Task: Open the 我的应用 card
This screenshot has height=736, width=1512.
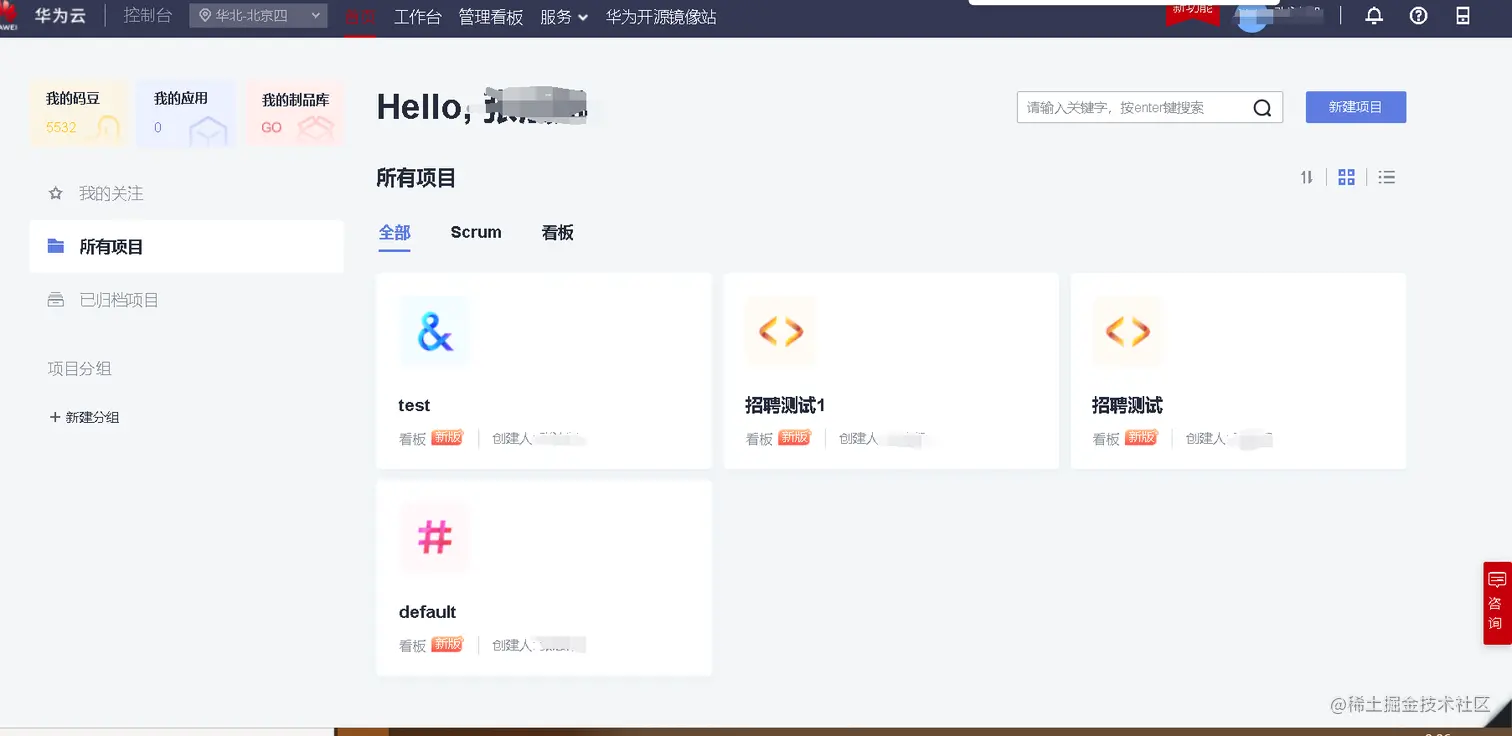Action: (x=186, y=114)
